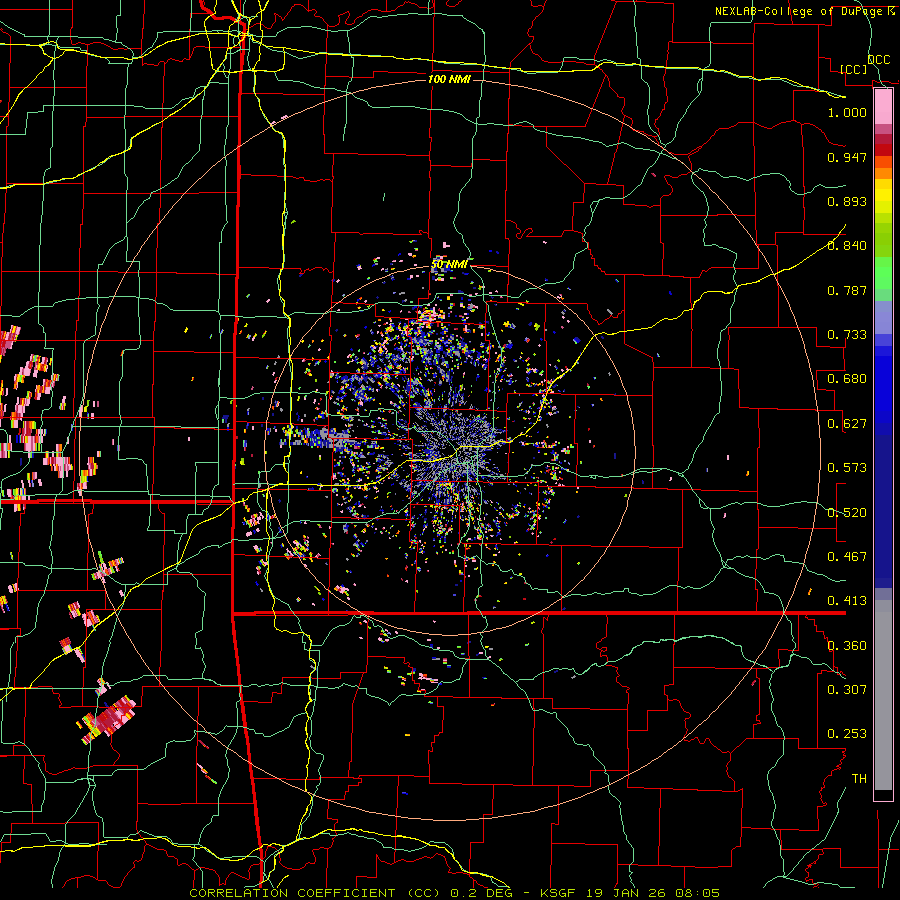The height and width of the screenshot is (900, 900).
Task: Click the QCC product label
Action: (878, 60)
